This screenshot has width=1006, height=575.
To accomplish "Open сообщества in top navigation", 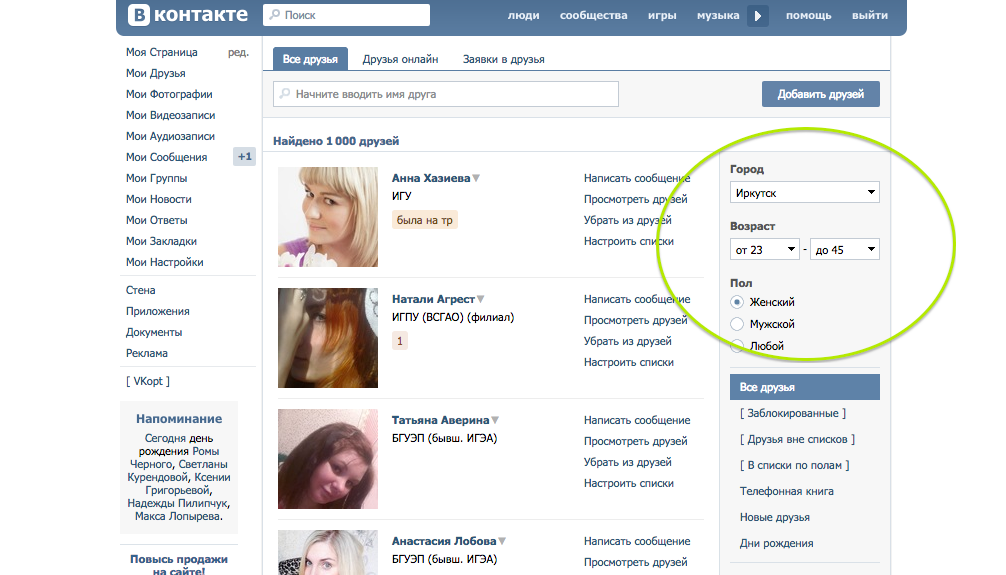I will [x=593, y=15].
